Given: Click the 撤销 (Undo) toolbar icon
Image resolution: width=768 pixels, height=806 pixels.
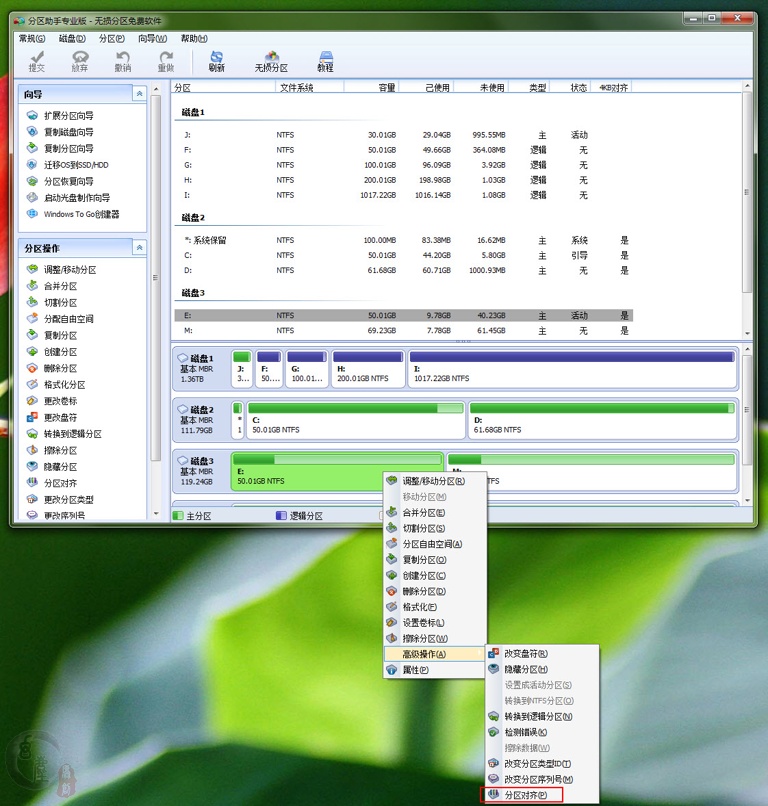Looking at the screenshot, I should [122, 61].
